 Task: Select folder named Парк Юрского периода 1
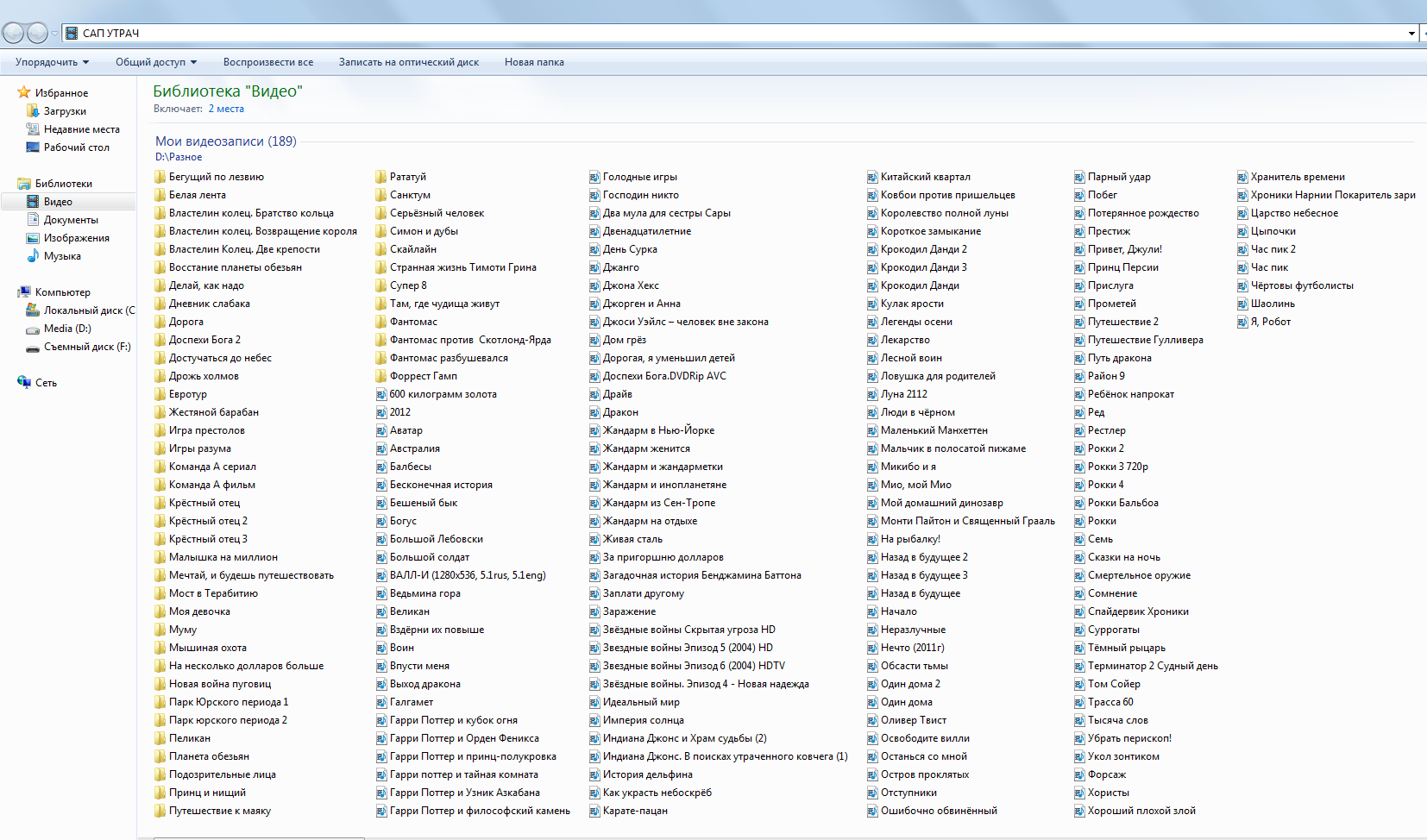[x=229, y=702]
